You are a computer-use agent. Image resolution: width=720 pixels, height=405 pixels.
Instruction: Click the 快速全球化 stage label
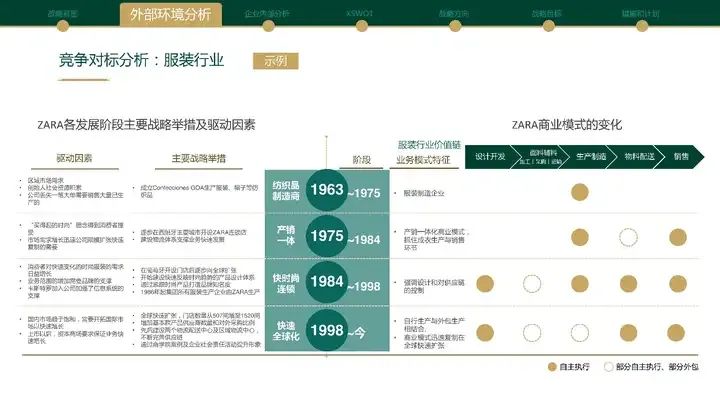(x=286, y=331)
